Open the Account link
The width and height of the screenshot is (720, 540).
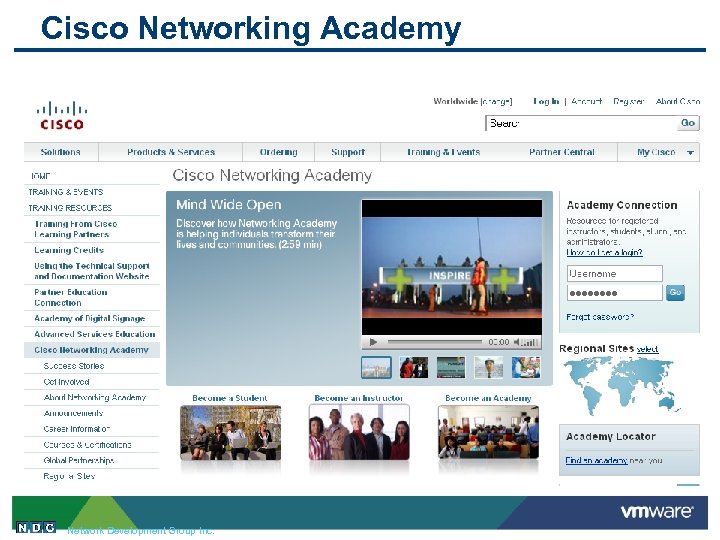click(586, 101)
